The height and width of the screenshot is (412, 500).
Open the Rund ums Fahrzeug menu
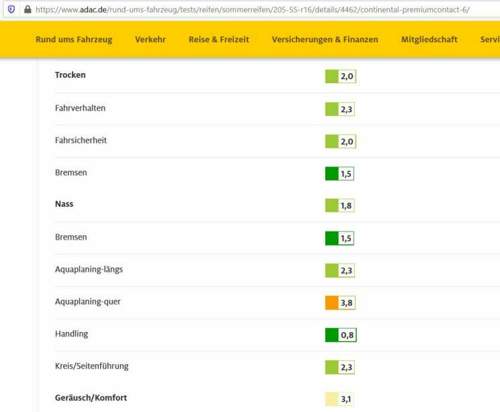74,39
